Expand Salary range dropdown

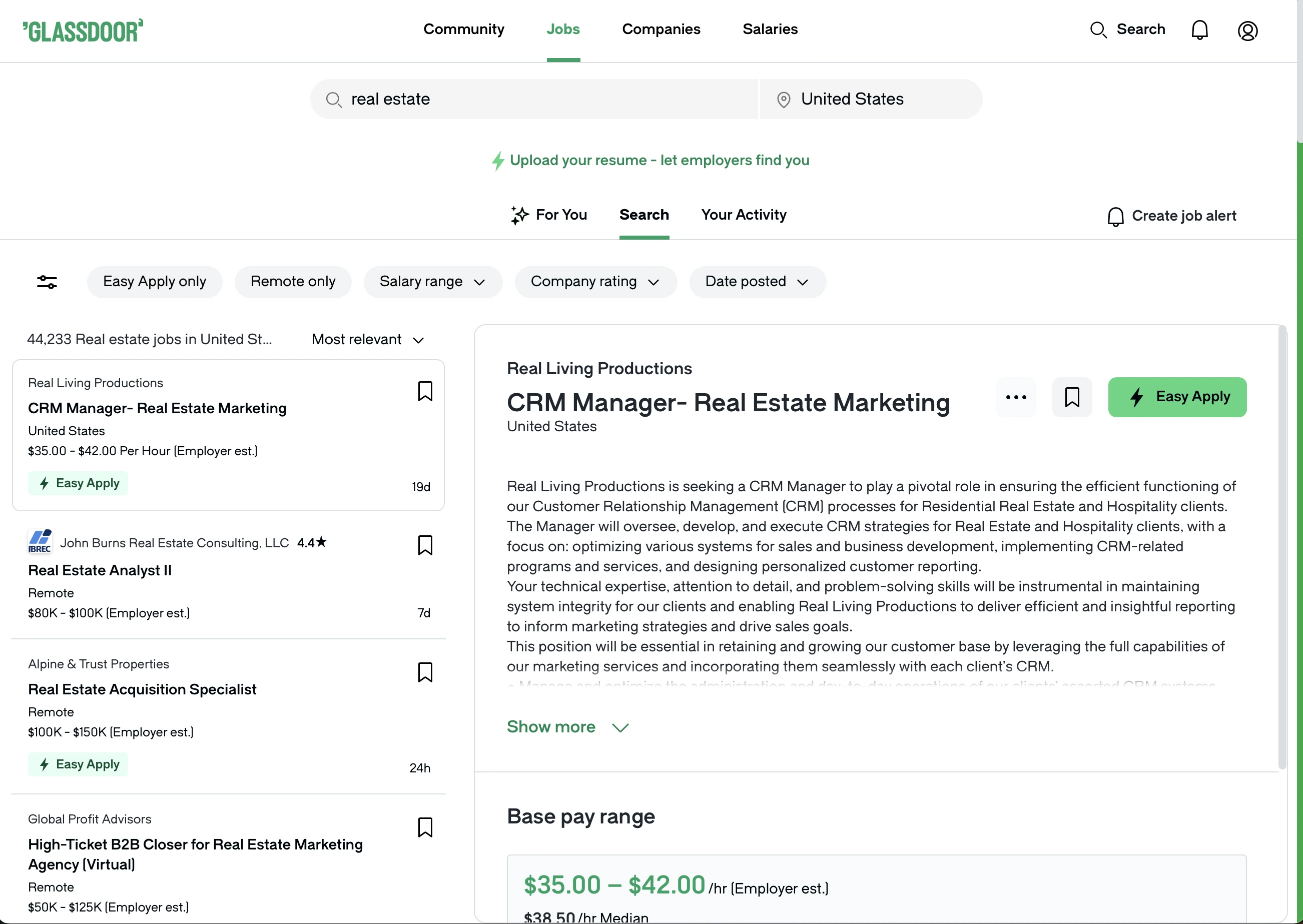(x=432, y=282)
